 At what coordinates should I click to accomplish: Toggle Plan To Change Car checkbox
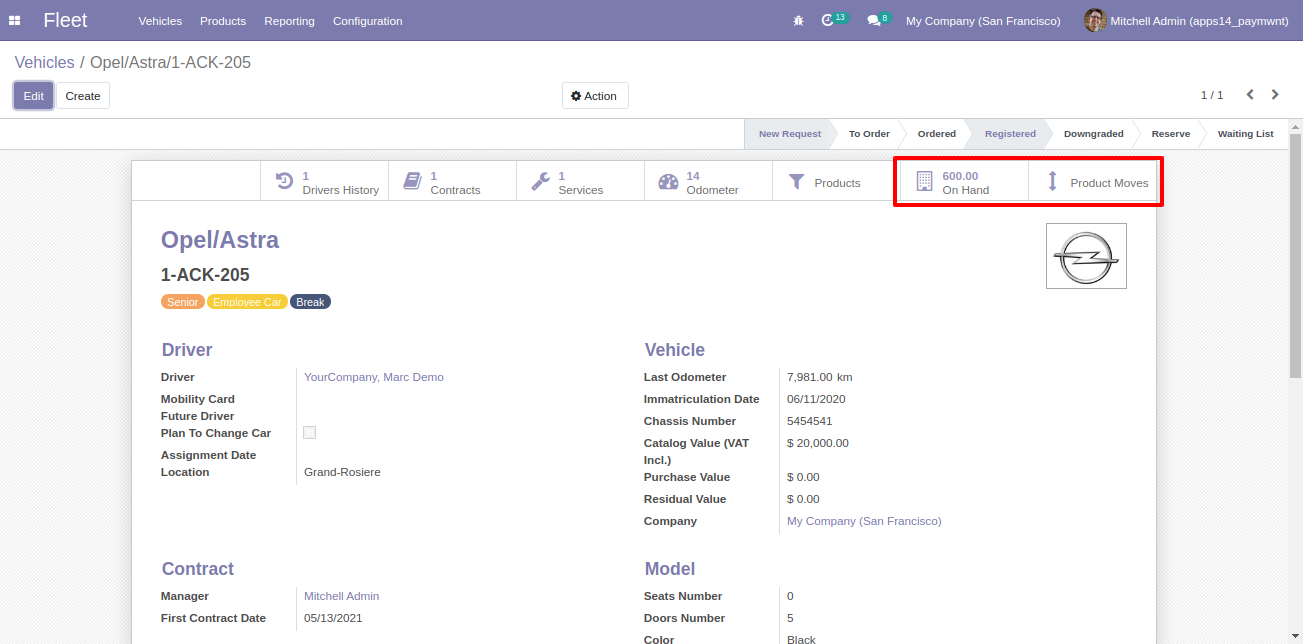point(310,433)
